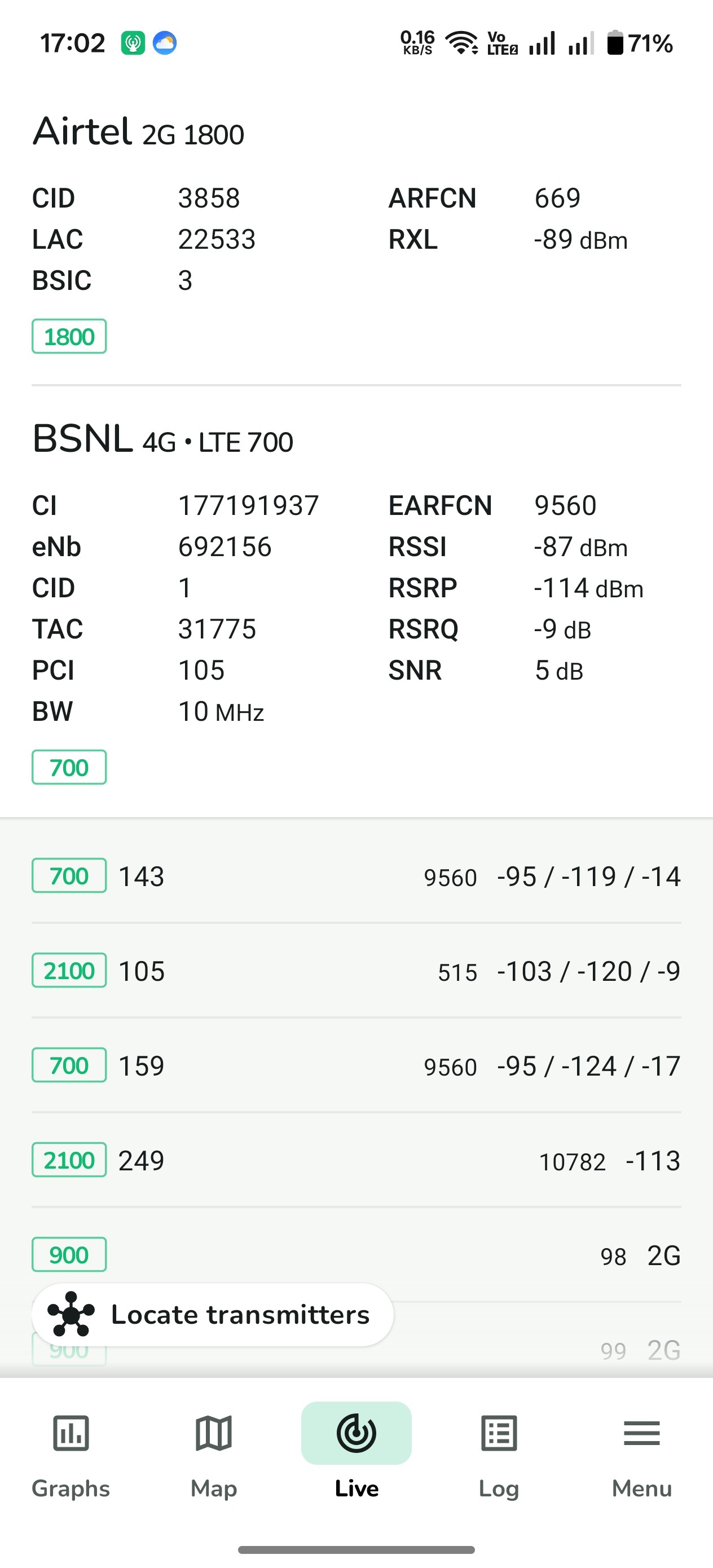Tap the battery 71% indicator
Viewport: 713px width, 1568px height.
click(639, 43)
